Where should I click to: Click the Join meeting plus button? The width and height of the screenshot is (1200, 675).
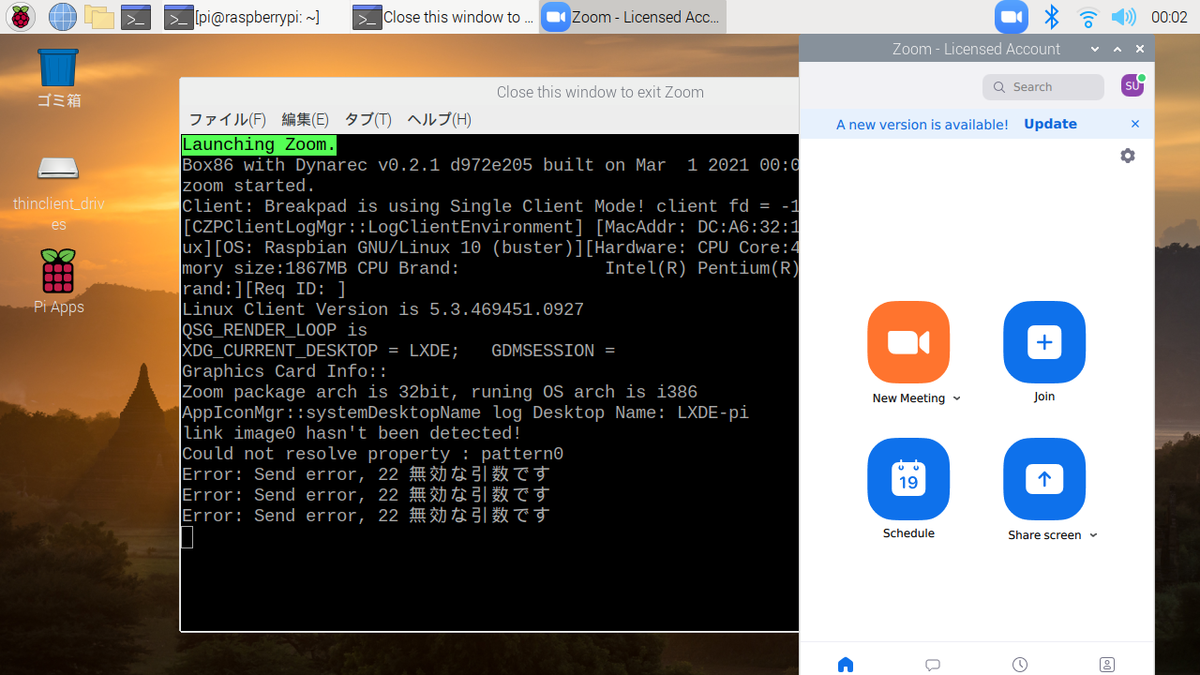1044,342
